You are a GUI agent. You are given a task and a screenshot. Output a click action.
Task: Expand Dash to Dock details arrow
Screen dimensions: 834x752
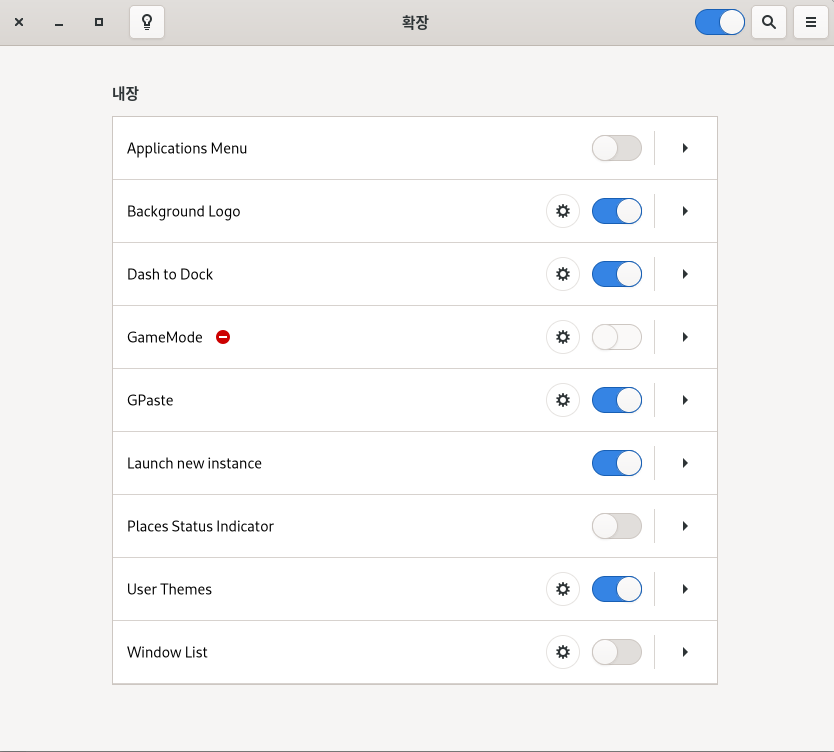click(685, 274)
